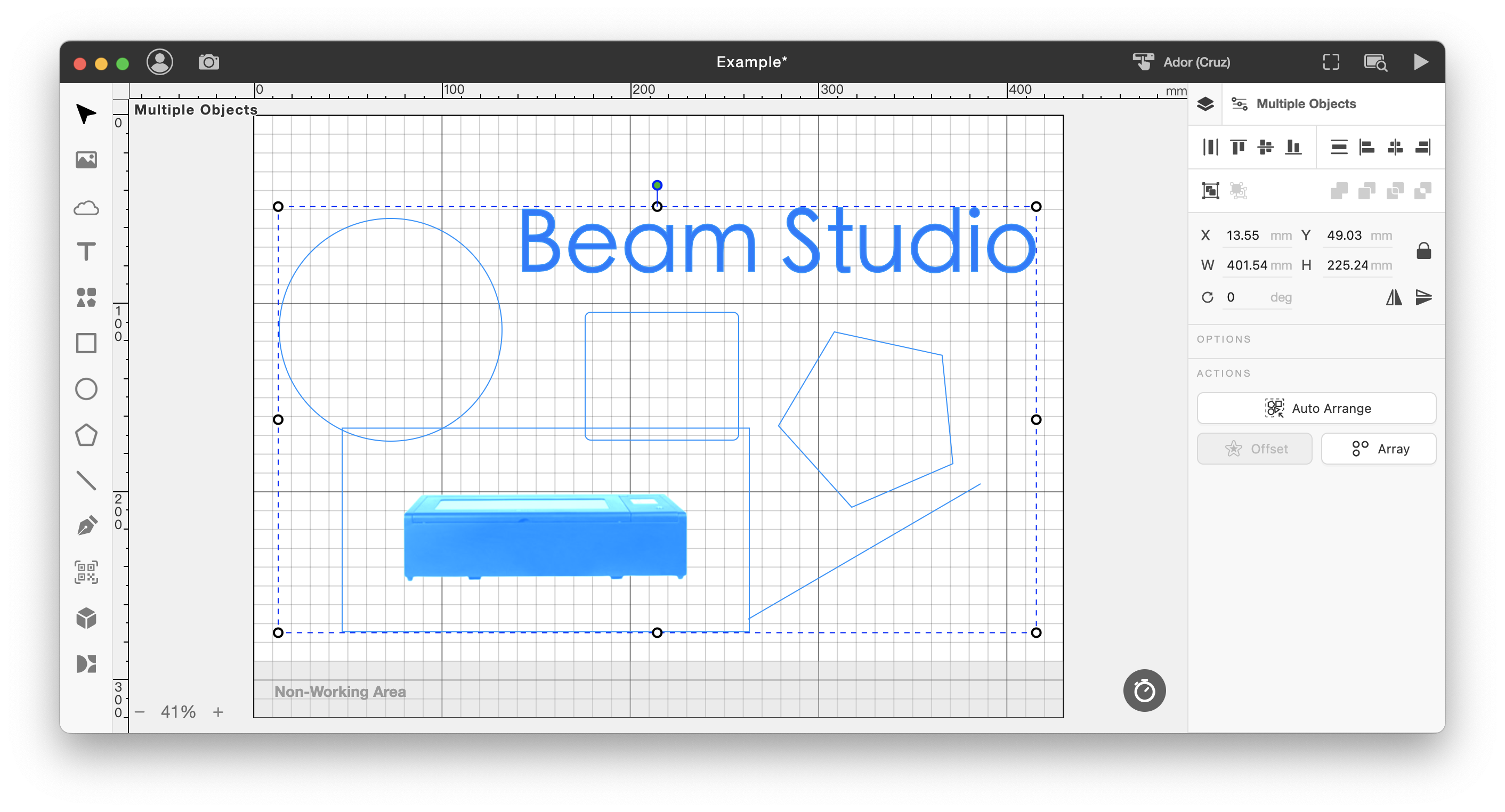Click the time estimate stopwatch button

[1144, 691]
